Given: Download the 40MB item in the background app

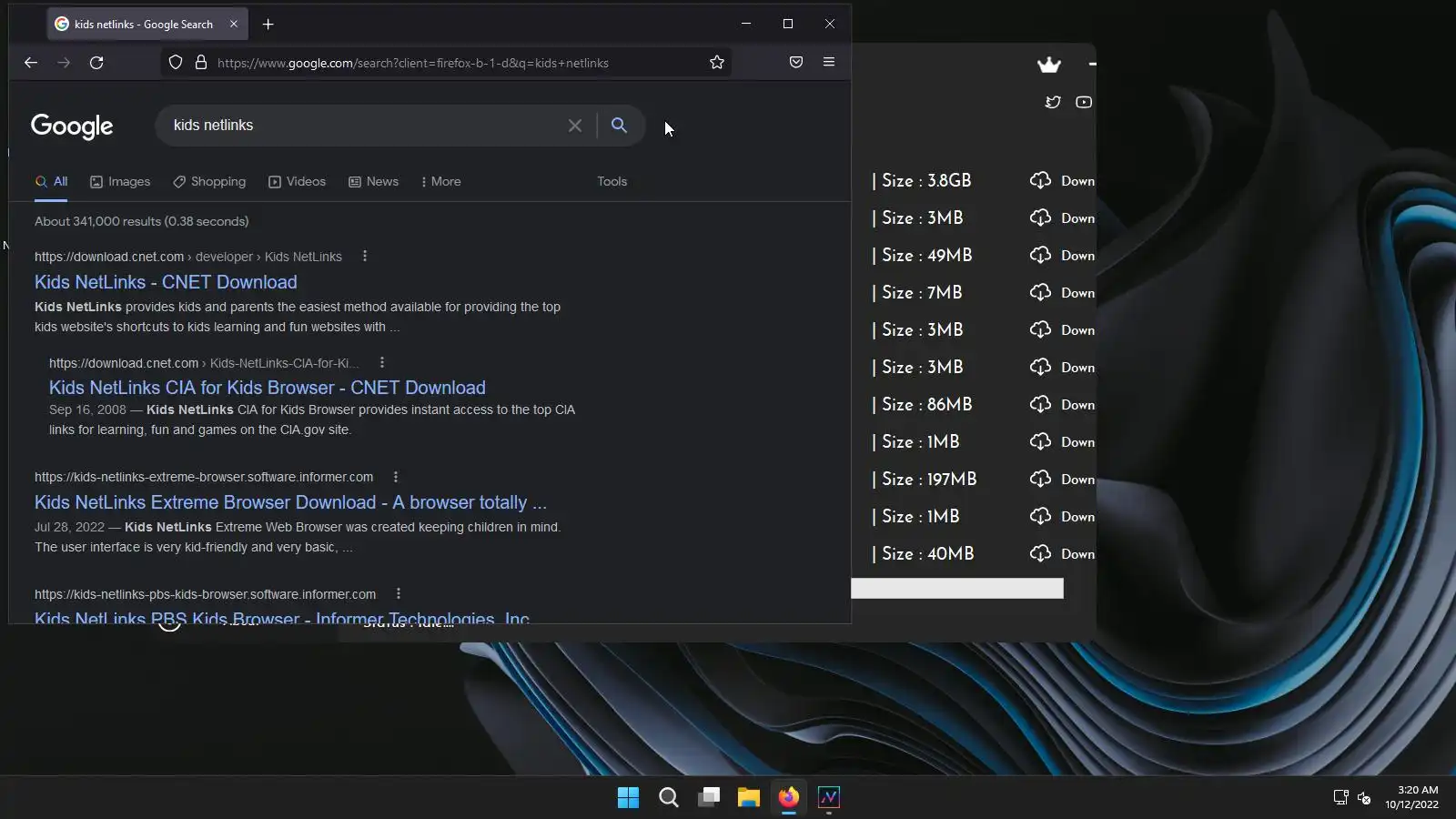Looking at the screenshot, I should pos(1062,553).
